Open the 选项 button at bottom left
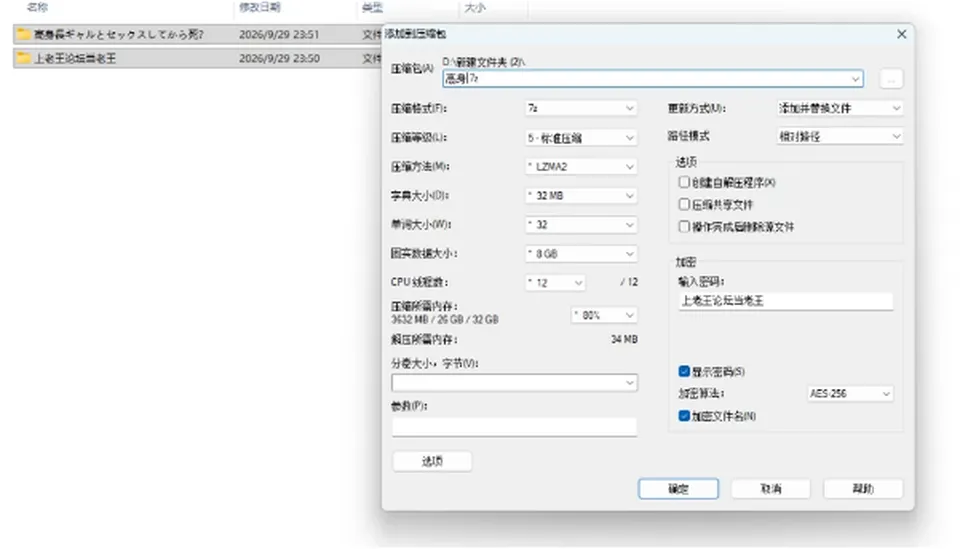 (x=432, y=461)
